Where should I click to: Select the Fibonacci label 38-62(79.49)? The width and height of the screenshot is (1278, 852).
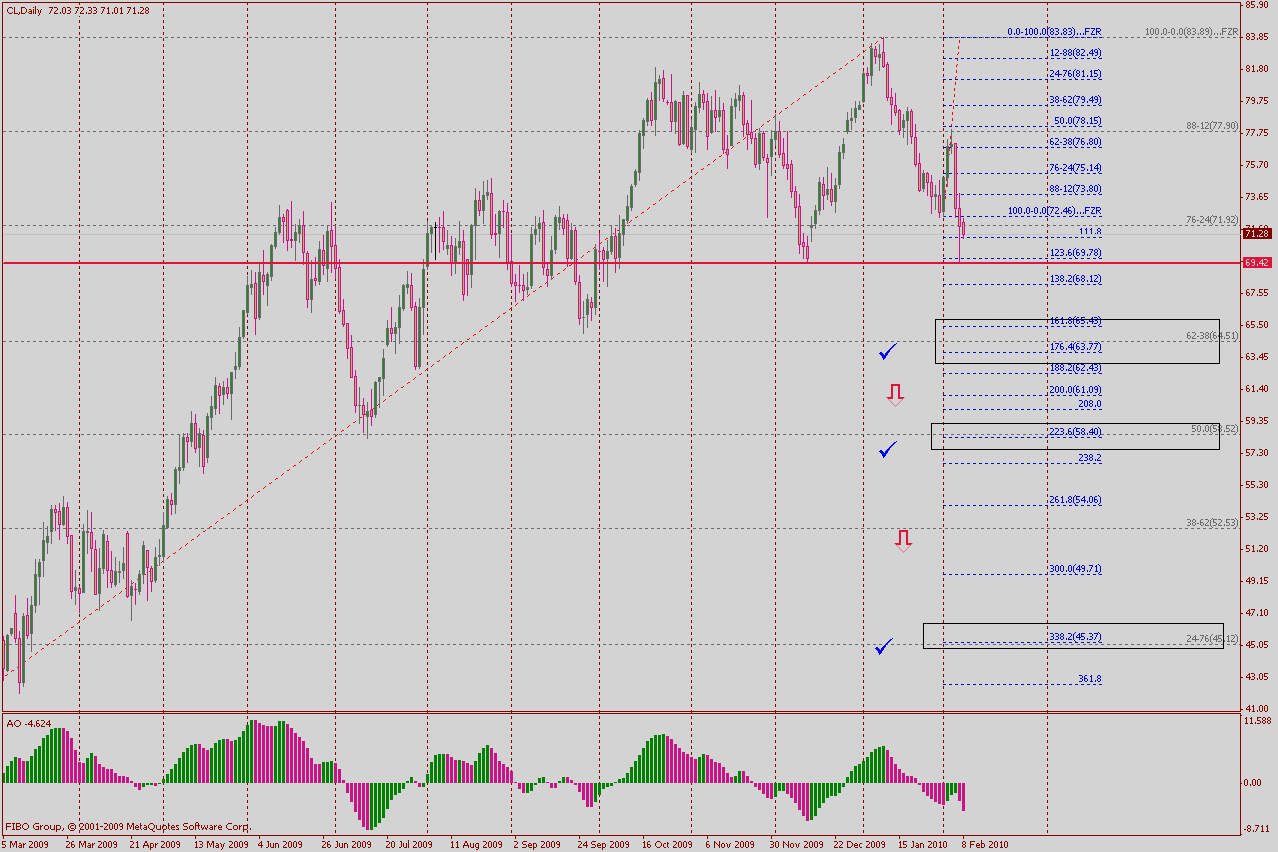1075,100
